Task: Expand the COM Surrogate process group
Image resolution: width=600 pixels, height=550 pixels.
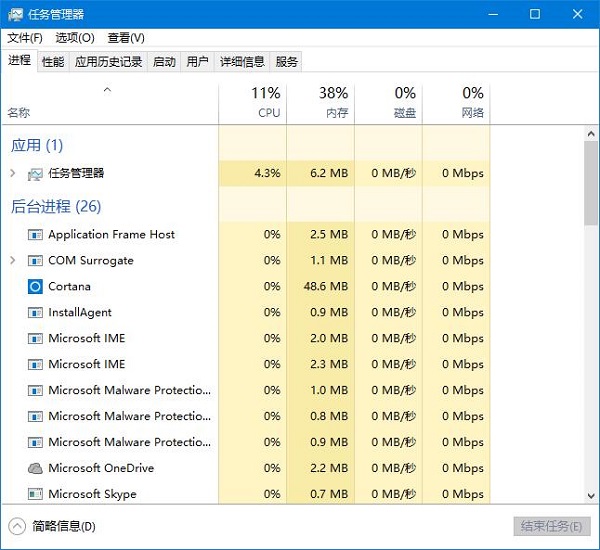Action: click(x=12, y=260)
